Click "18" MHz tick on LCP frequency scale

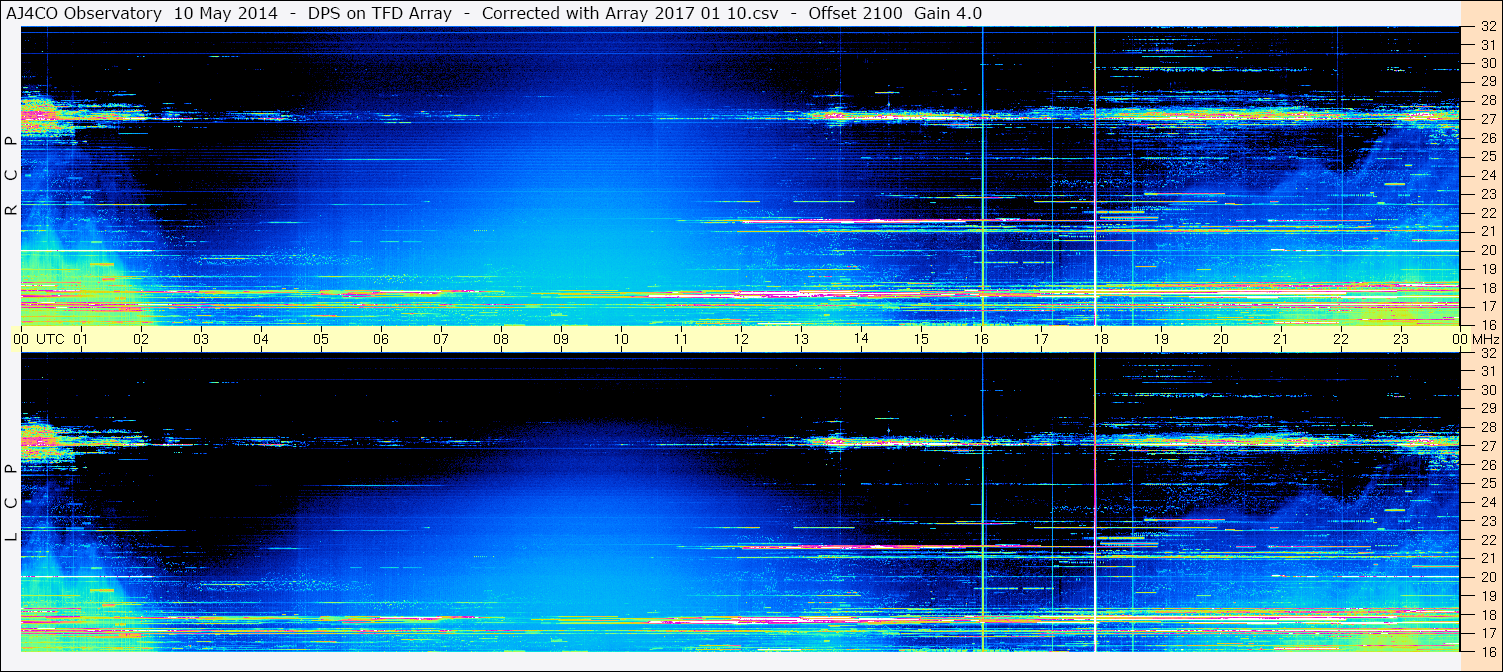[1488, 615]
